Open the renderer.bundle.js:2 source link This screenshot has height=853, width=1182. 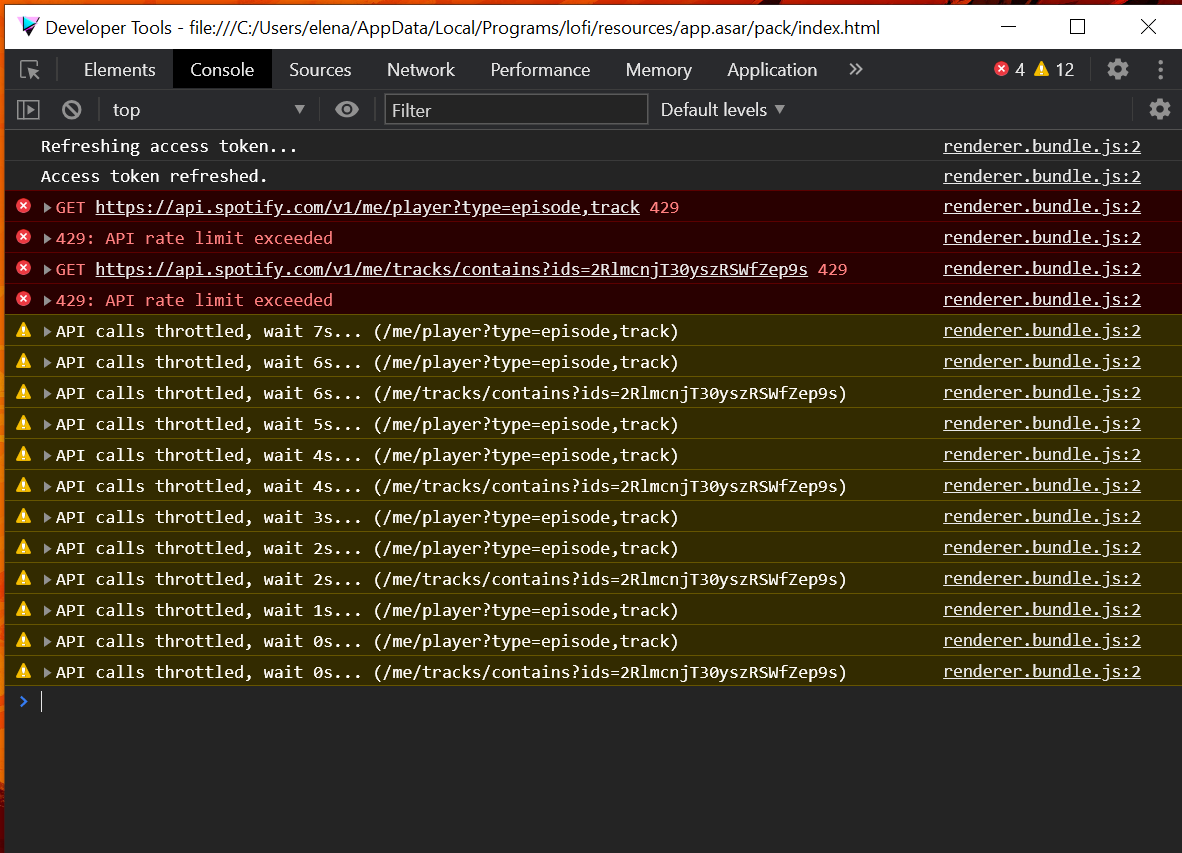1041,146
